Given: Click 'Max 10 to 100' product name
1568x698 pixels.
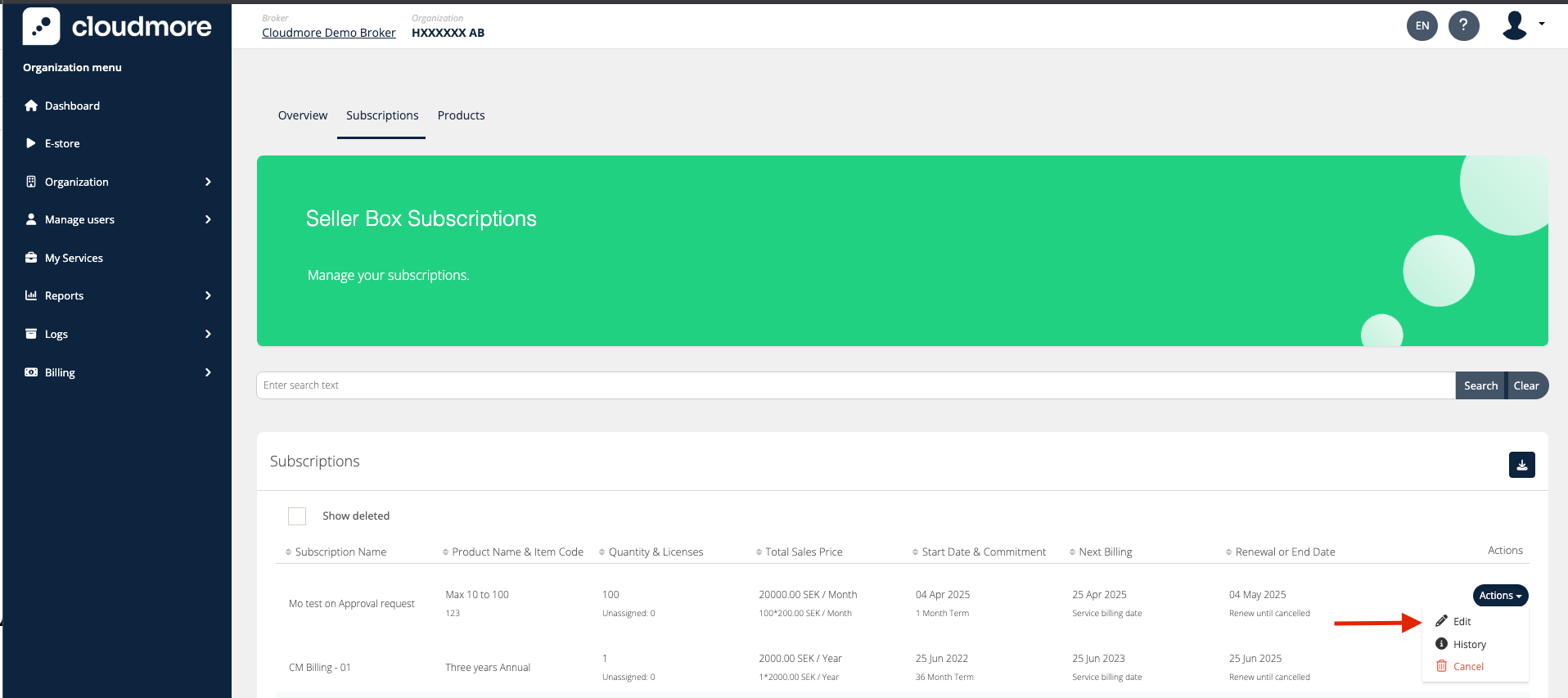Looking at the screenshot, I should coord(477,595).
